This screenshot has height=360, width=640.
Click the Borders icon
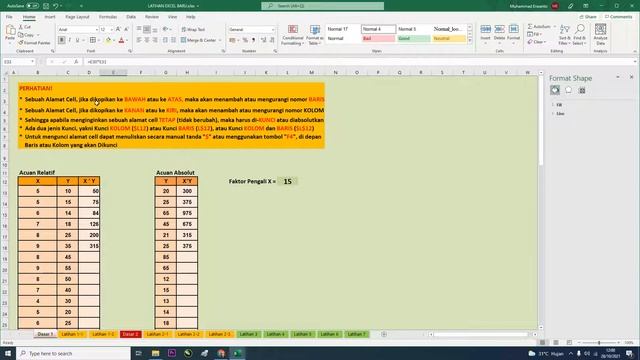(x=93, y=40)
